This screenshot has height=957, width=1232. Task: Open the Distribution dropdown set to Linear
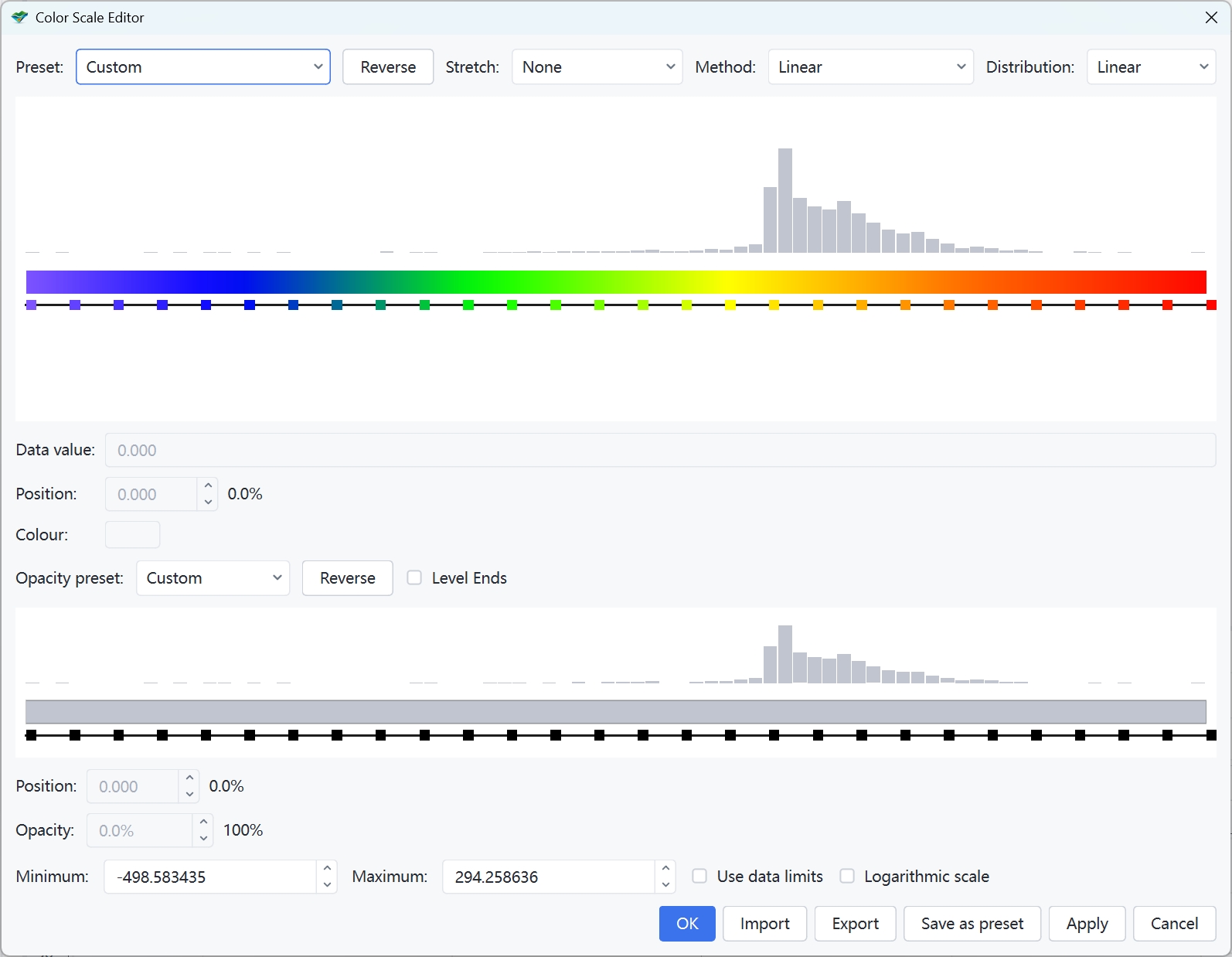[x=1151, y=67]
